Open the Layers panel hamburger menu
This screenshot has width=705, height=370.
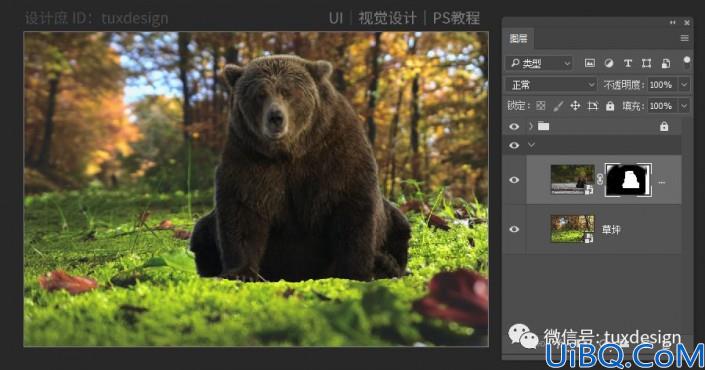point(684,38)
